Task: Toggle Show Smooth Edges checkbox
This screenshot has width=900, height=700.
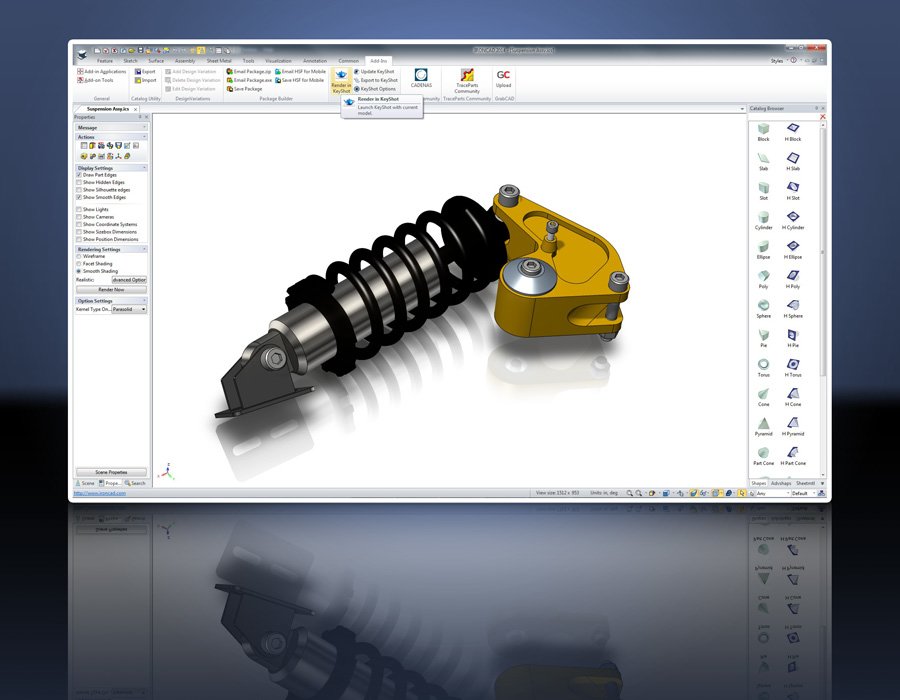Action: click(x=79, y=197)
